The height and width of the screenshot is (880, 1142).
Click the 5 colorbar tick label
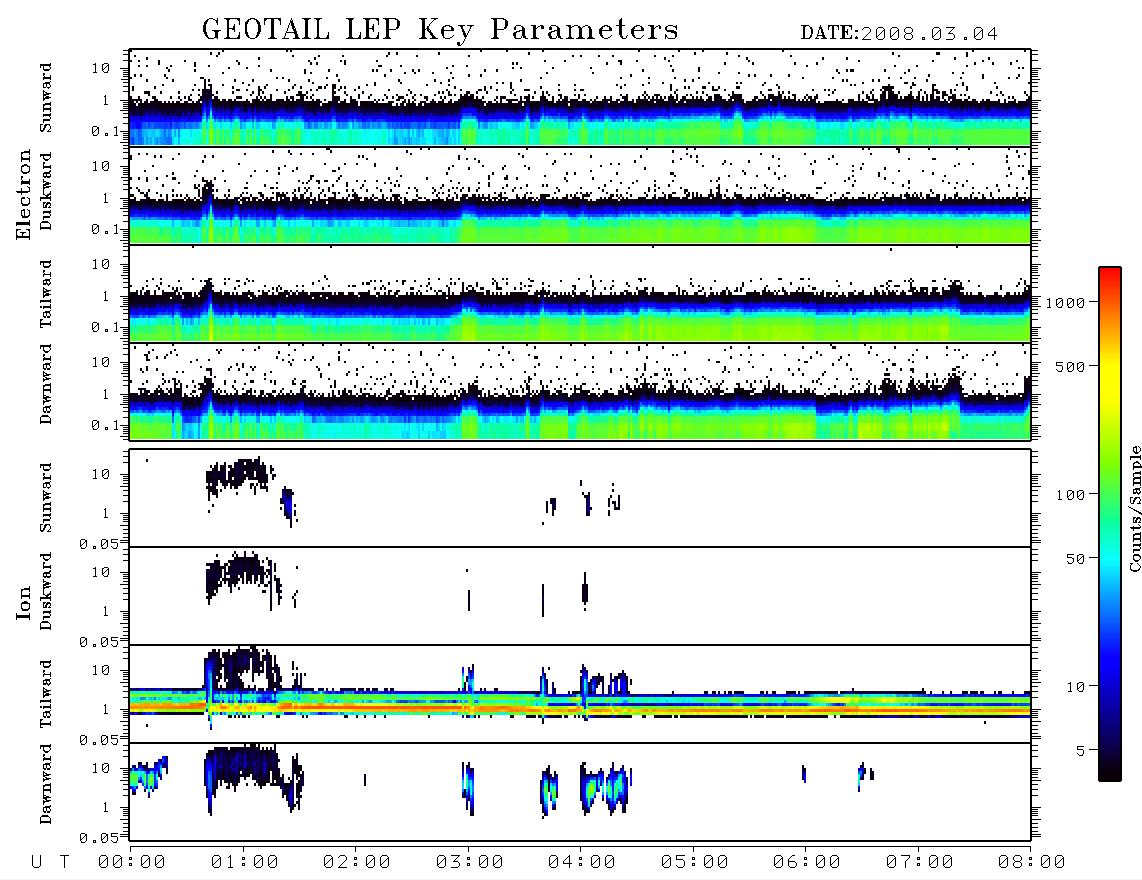1080,750
